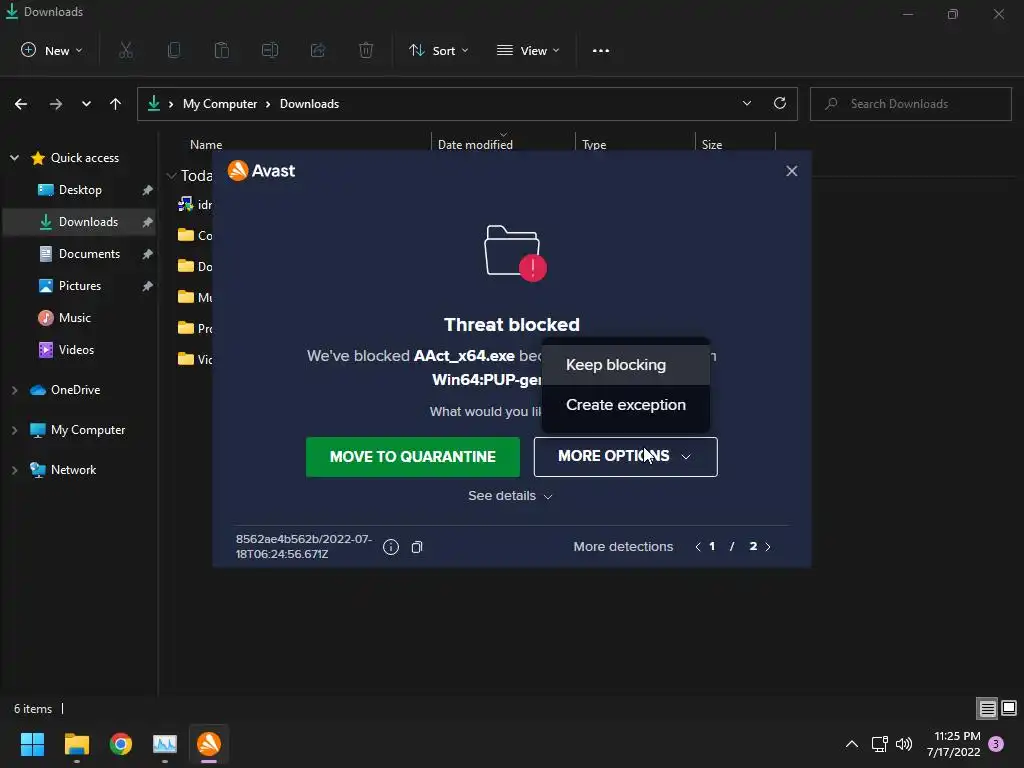Click the Rename icon in toolbar
Image resolution: width=1024 pixels, height=768 pixels.
pos(270,50)
